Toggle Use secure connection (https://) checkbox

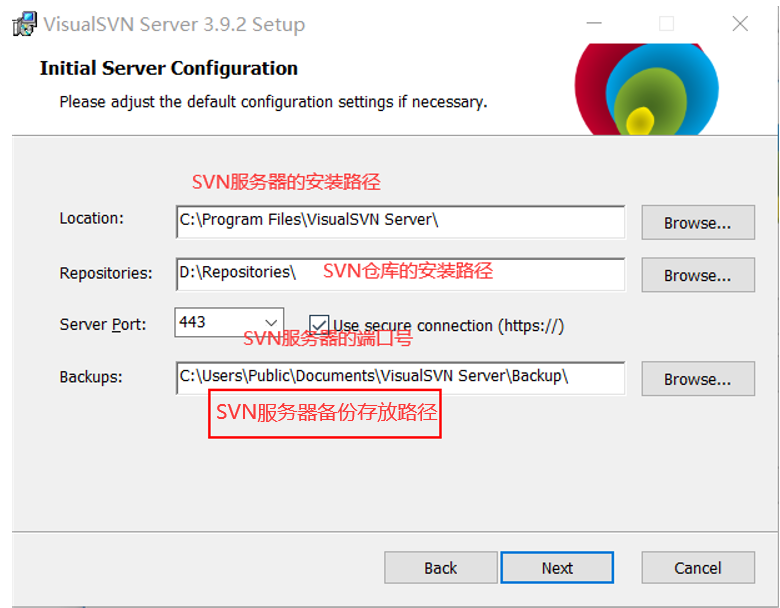pos(319,325)
